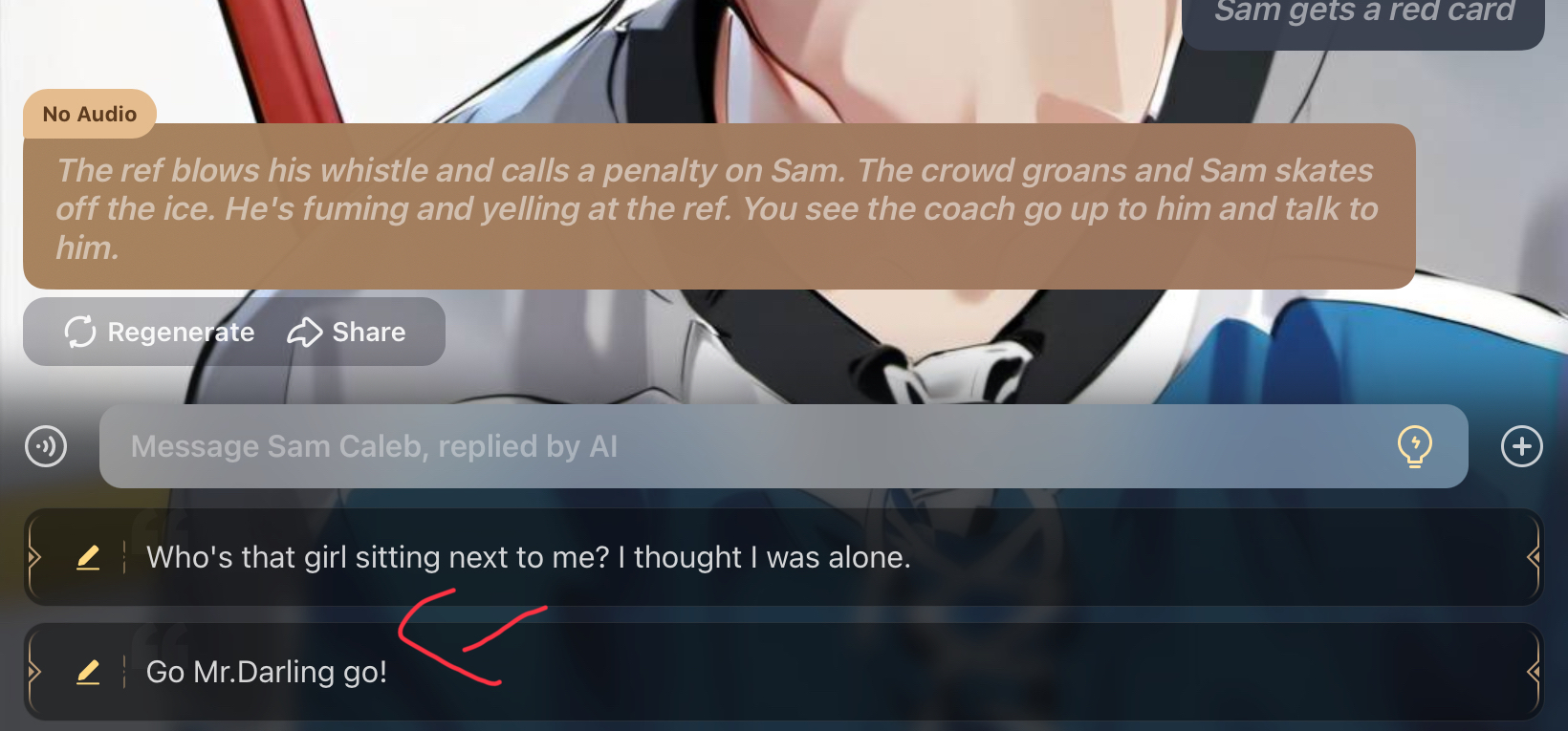Toggle the No Audio badge
This screenshot has width=1568, height=731.
coord(90,114)
